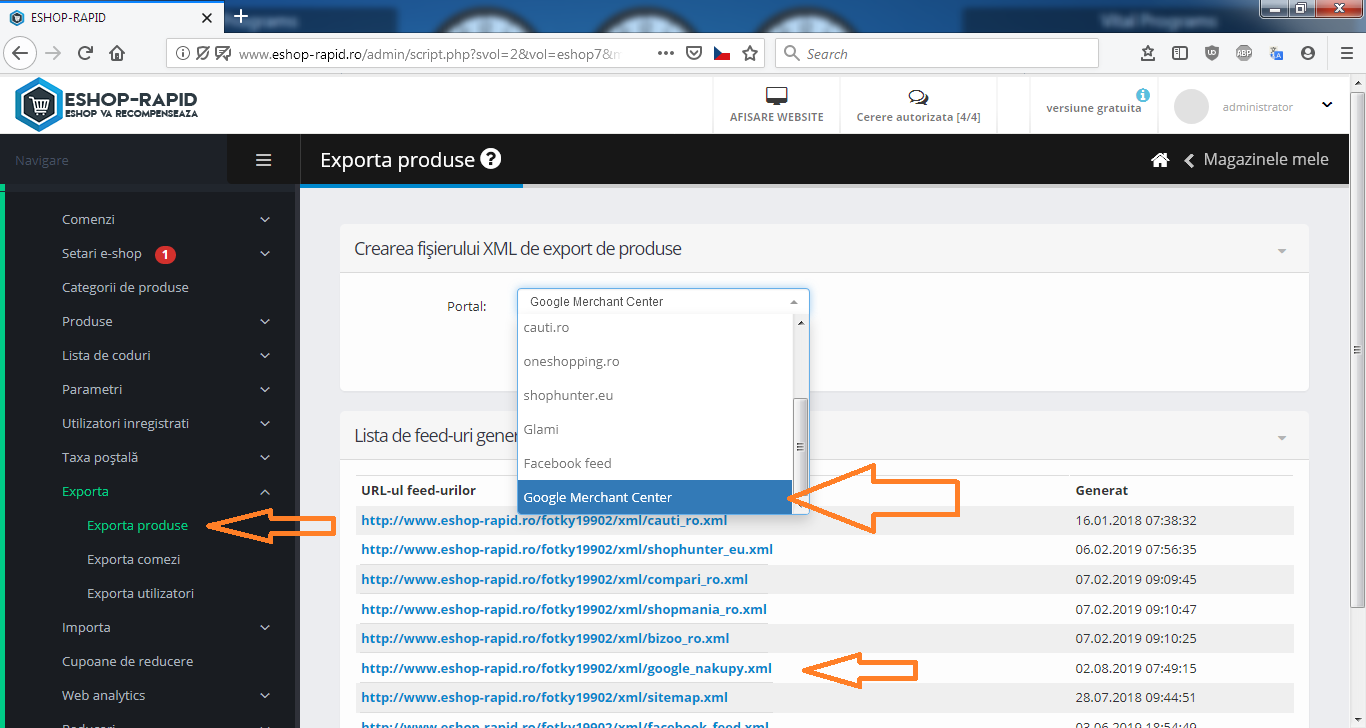The width and height of the screenshot is (1366, 728).
Task: Save to Pocket icon in address bar
Action: click(694, 54)
